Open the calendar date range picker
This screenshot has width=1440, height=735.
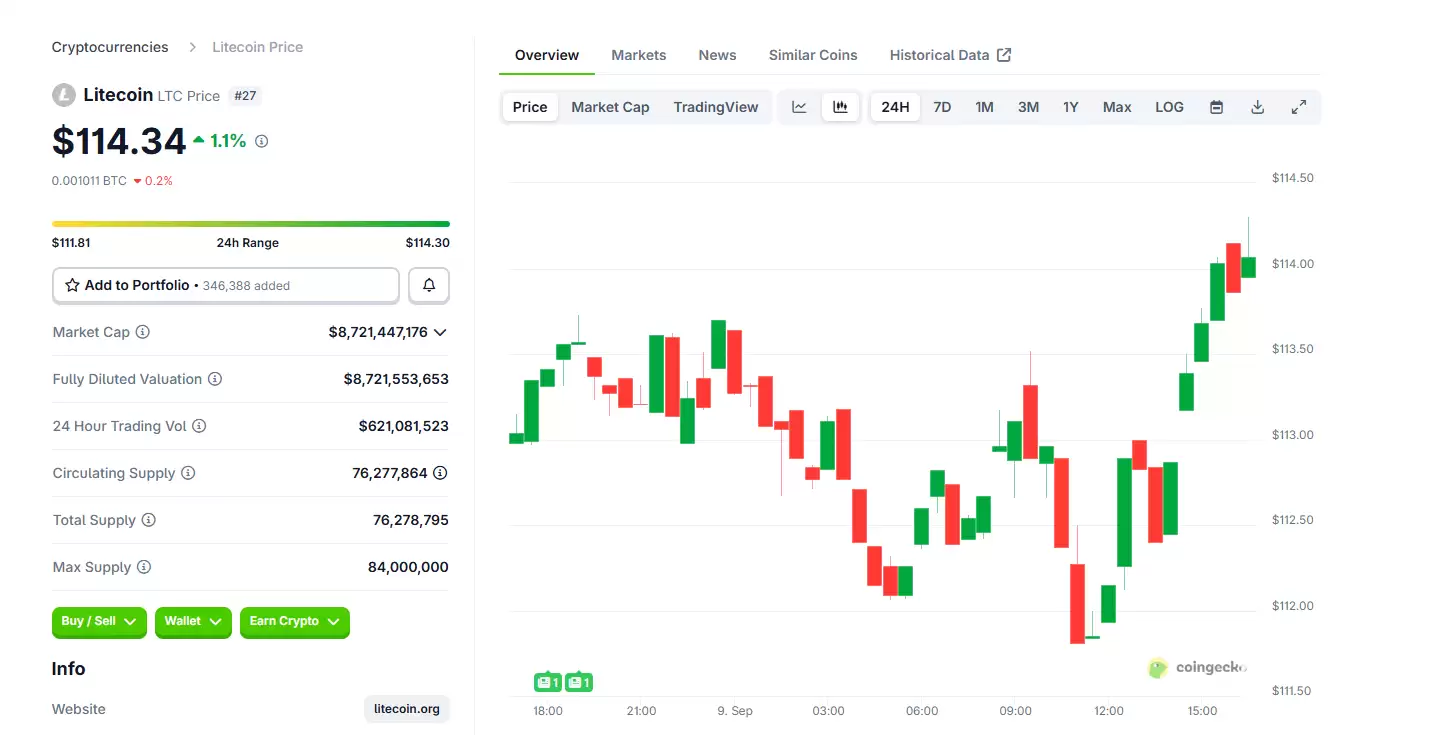click(x=1216, y=106)
